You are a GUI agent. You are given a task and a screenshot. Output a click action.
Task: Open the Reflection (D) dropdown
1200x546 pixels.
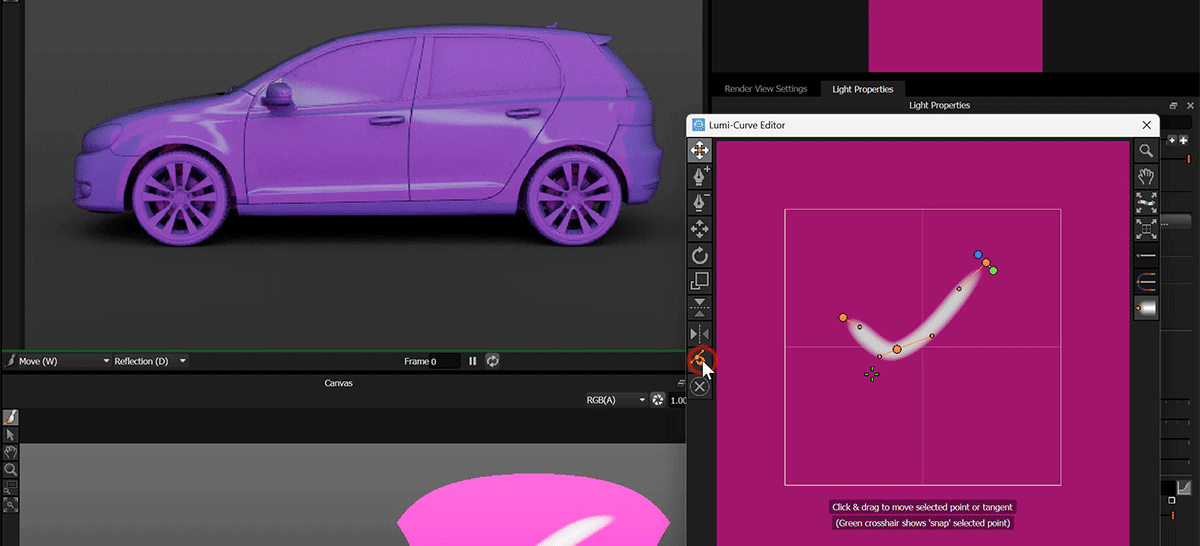point(148,361)
